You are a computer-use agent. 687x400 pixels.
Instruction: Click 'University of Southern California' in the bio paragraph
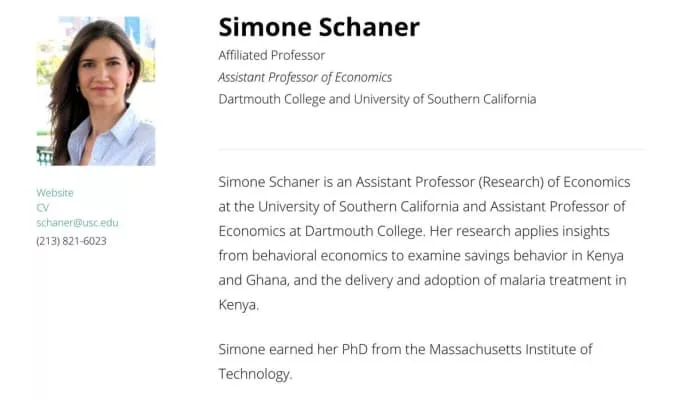coord(362,207)
